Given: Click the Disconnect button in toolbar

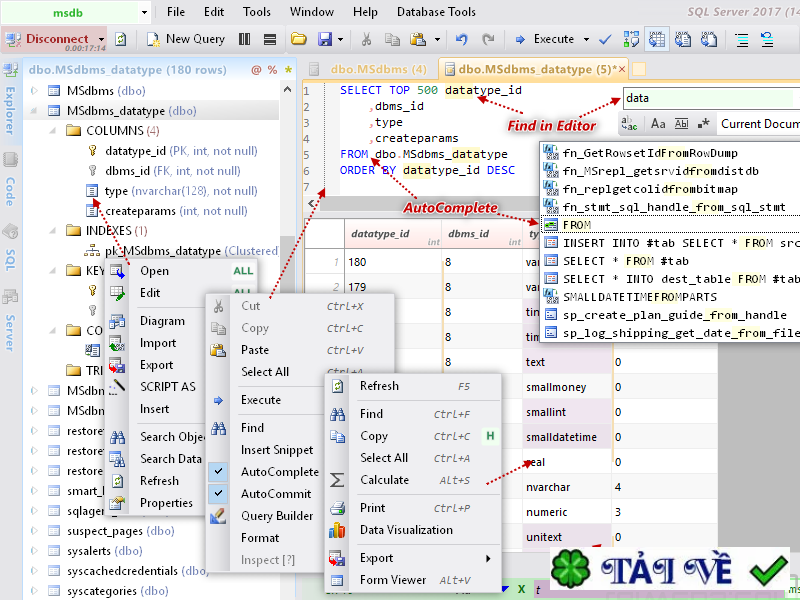Looking at the screenshot, I should pos(55,39).
